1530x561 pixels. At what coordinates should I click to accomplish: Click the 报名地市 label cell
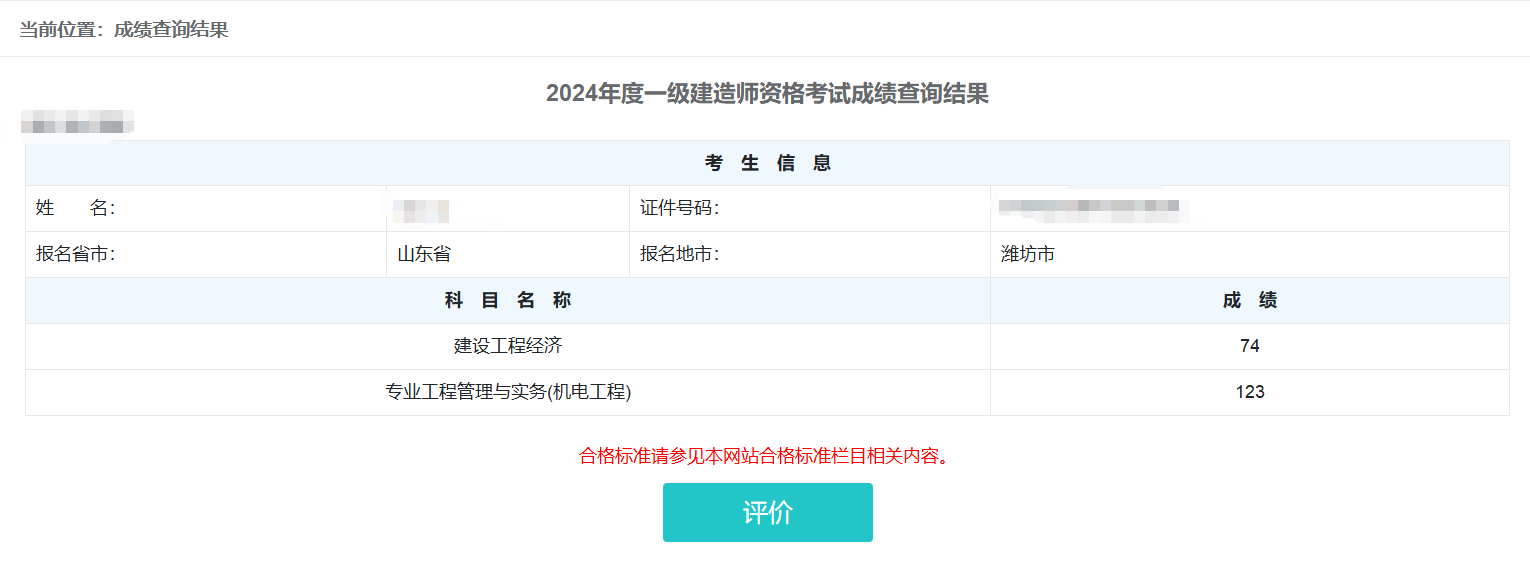tap(680, 254)
